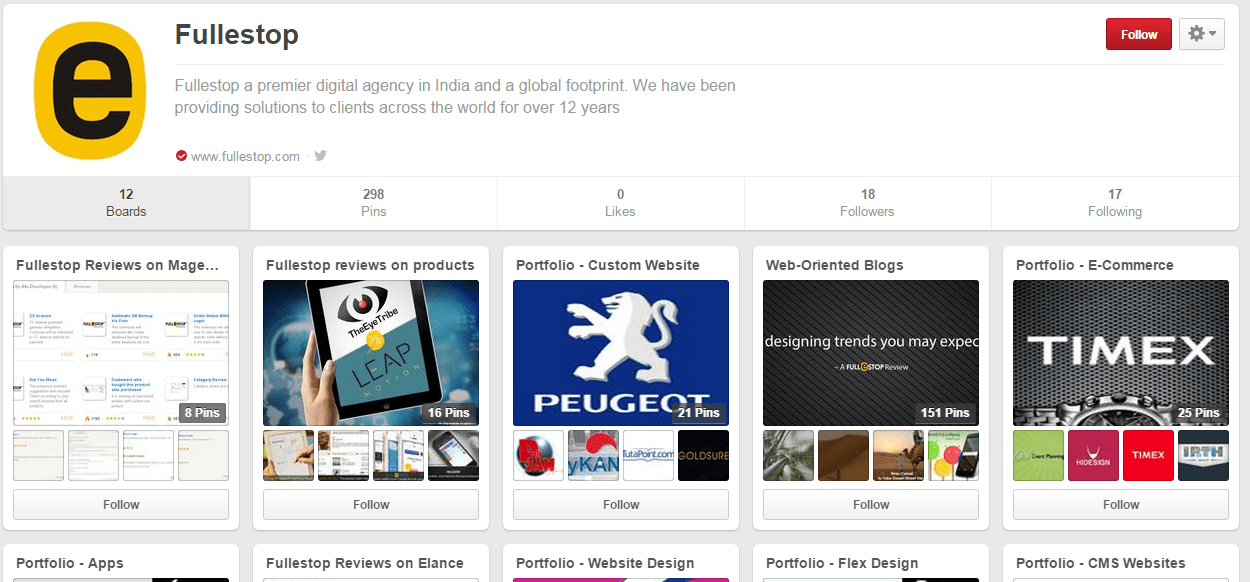
Task: Select the 12 Boards tab
Action: (x=126, y=203)
